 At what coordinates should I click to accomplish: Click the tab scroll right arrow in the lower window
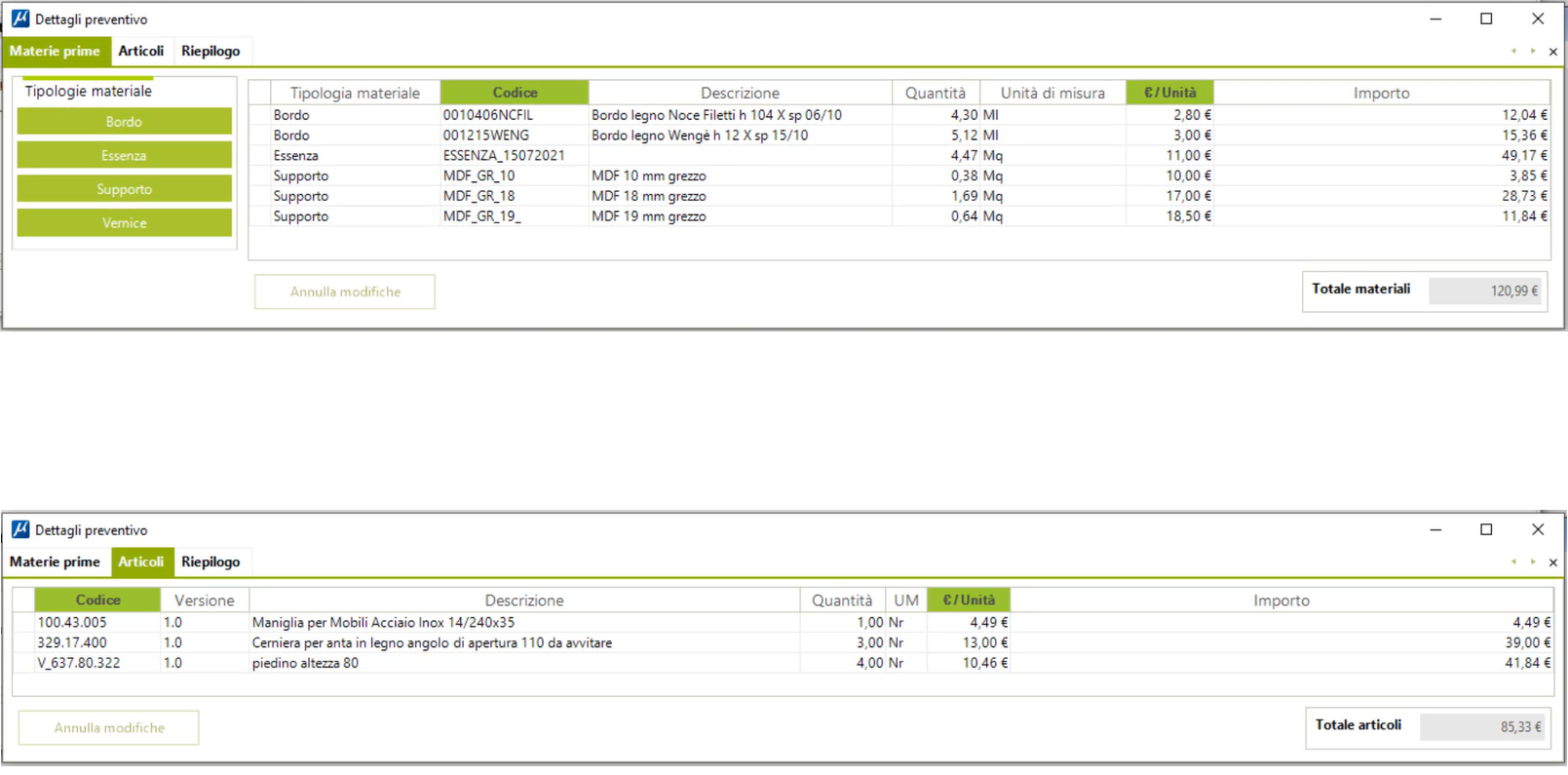coord(1533,562)
